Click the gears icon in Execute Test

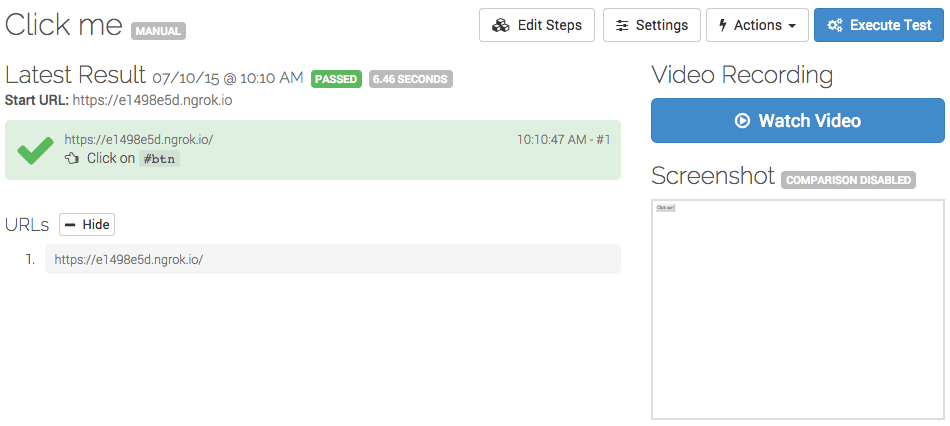point(835,25)
